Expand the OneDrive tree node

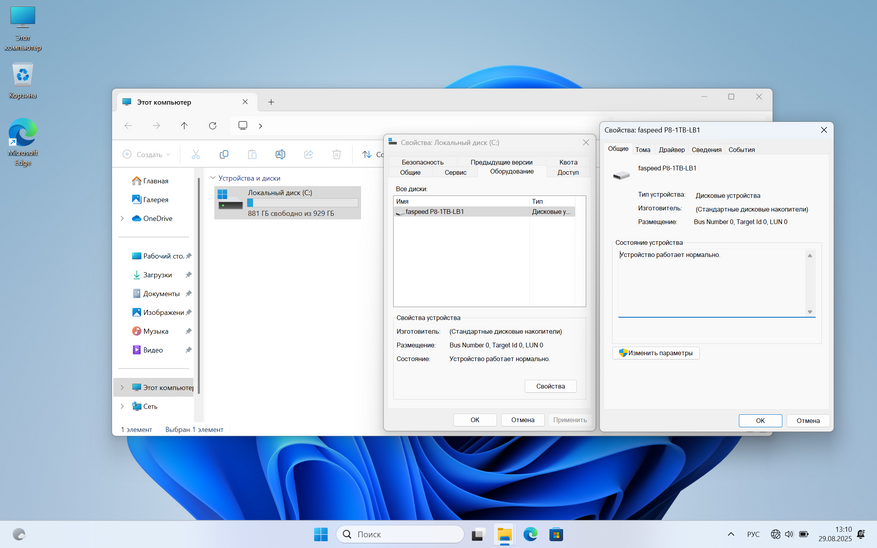(x=122, y=218)
